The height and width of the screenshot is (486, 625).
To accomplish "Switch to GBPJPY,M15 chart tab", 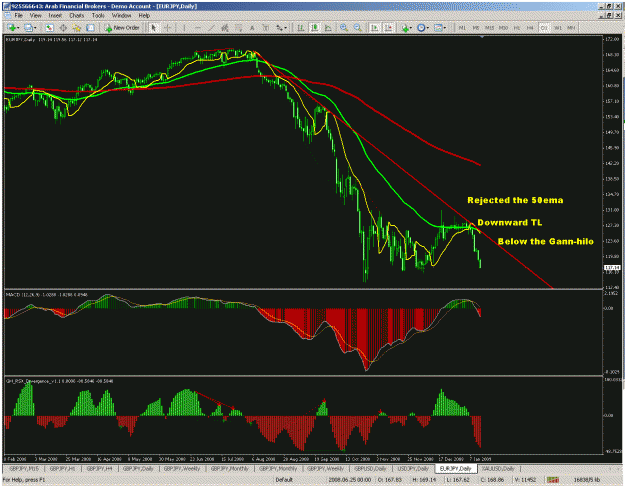I will point(24,468).
